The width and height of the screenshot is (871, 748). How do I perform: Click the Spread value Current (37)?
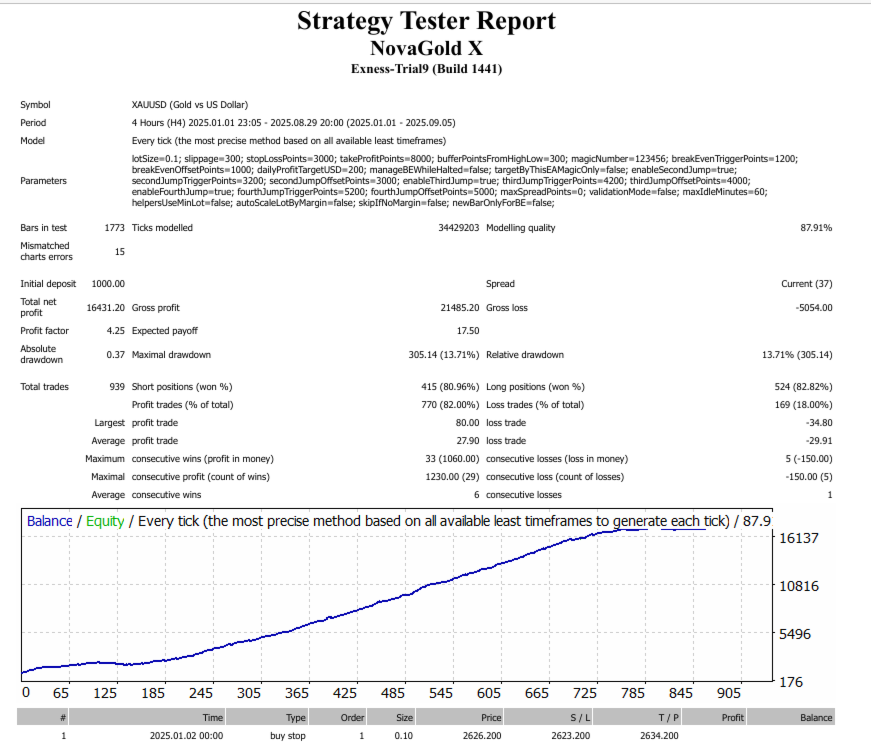807,284
